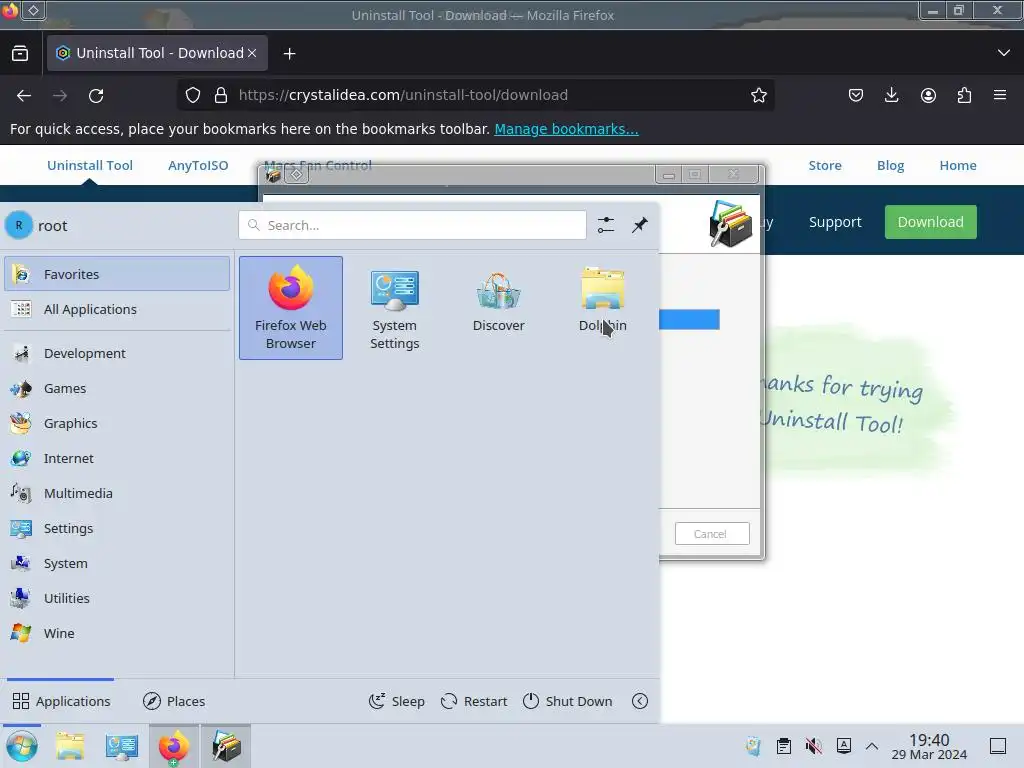Open Development category

(x=117, y=353)
